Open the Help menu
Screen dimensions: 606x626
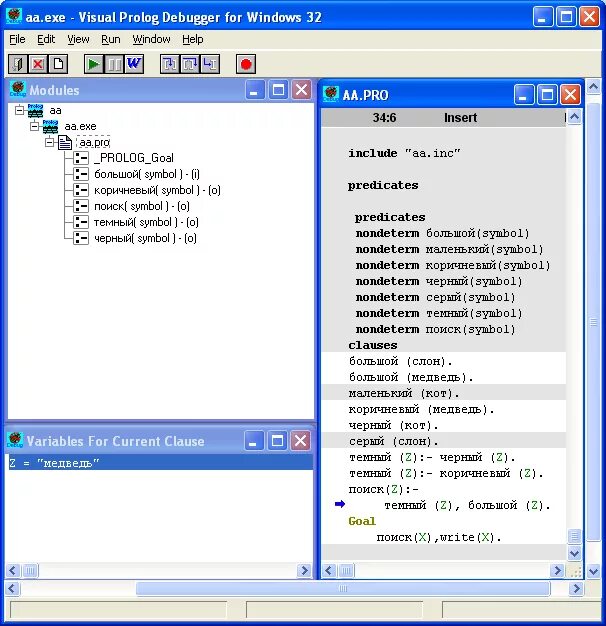tap(193, 39)
